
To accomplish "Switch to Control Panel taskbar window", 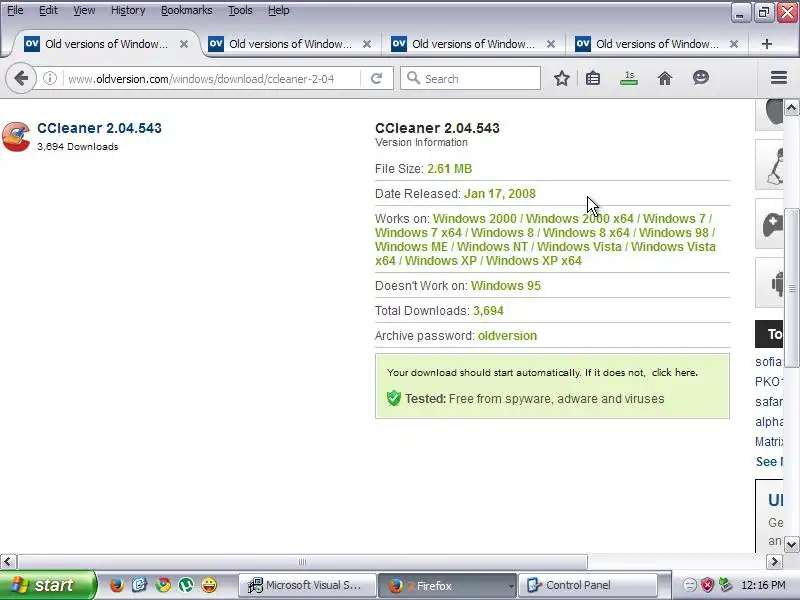I will click(x=587, y=585).
